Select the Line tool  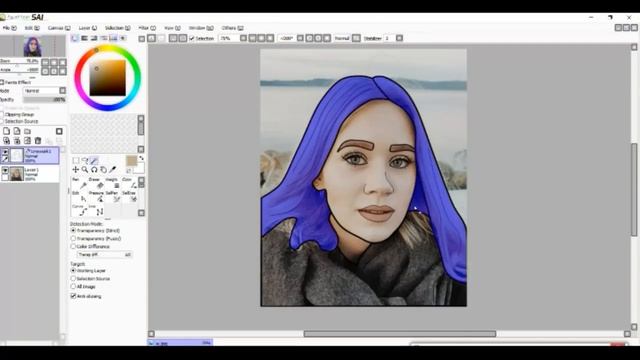tap(96, 210)
